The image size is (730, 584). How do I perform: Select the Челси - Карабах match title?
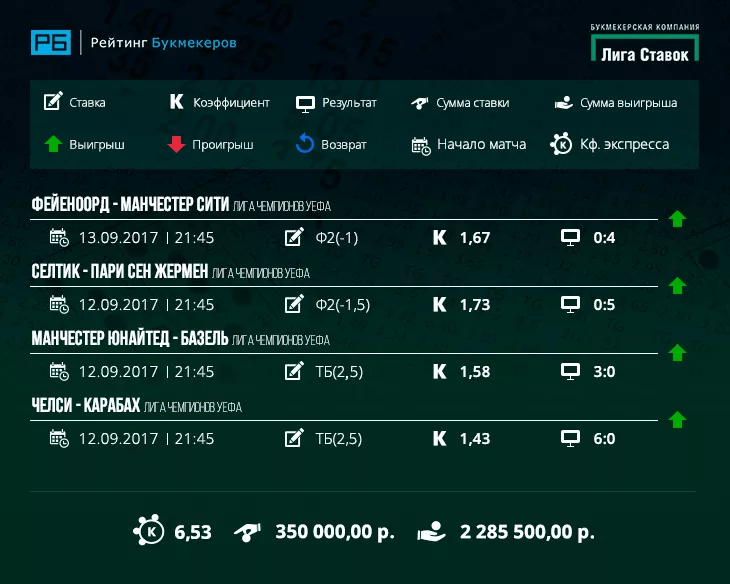[x=86, y=405]
